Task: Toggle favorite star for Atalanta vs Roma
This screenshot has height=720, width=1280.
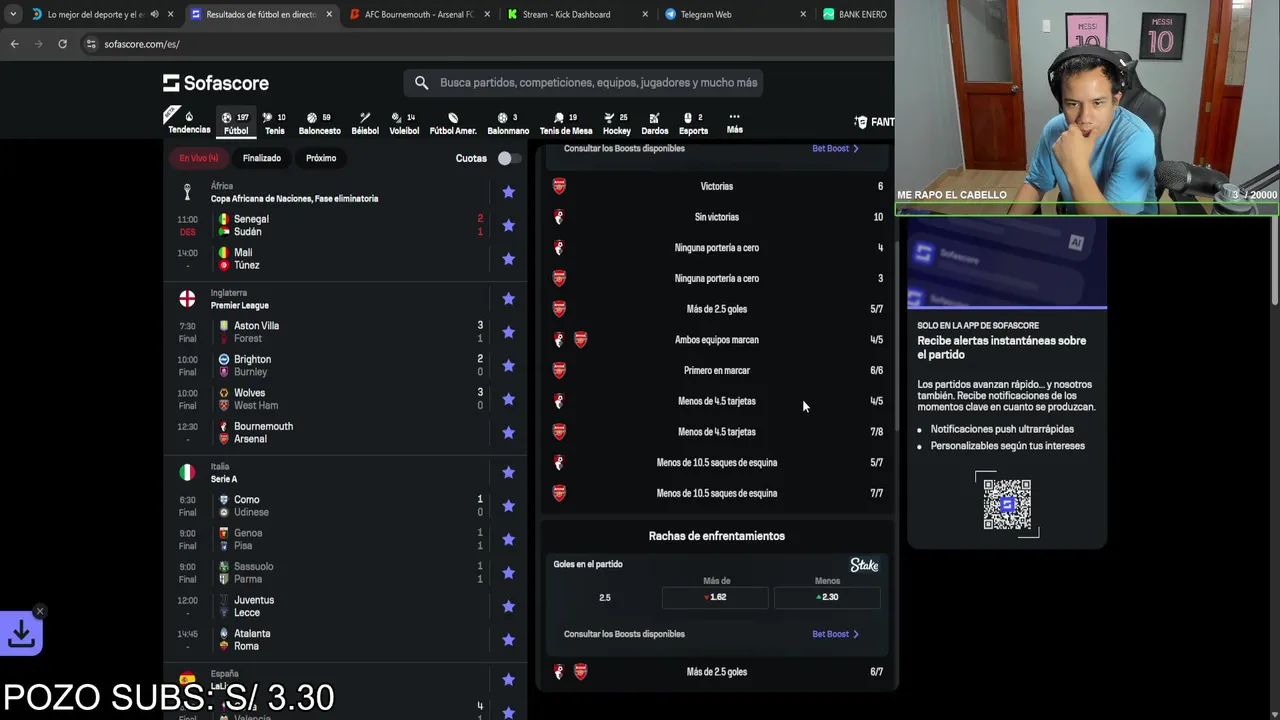Action: (508, 640)
